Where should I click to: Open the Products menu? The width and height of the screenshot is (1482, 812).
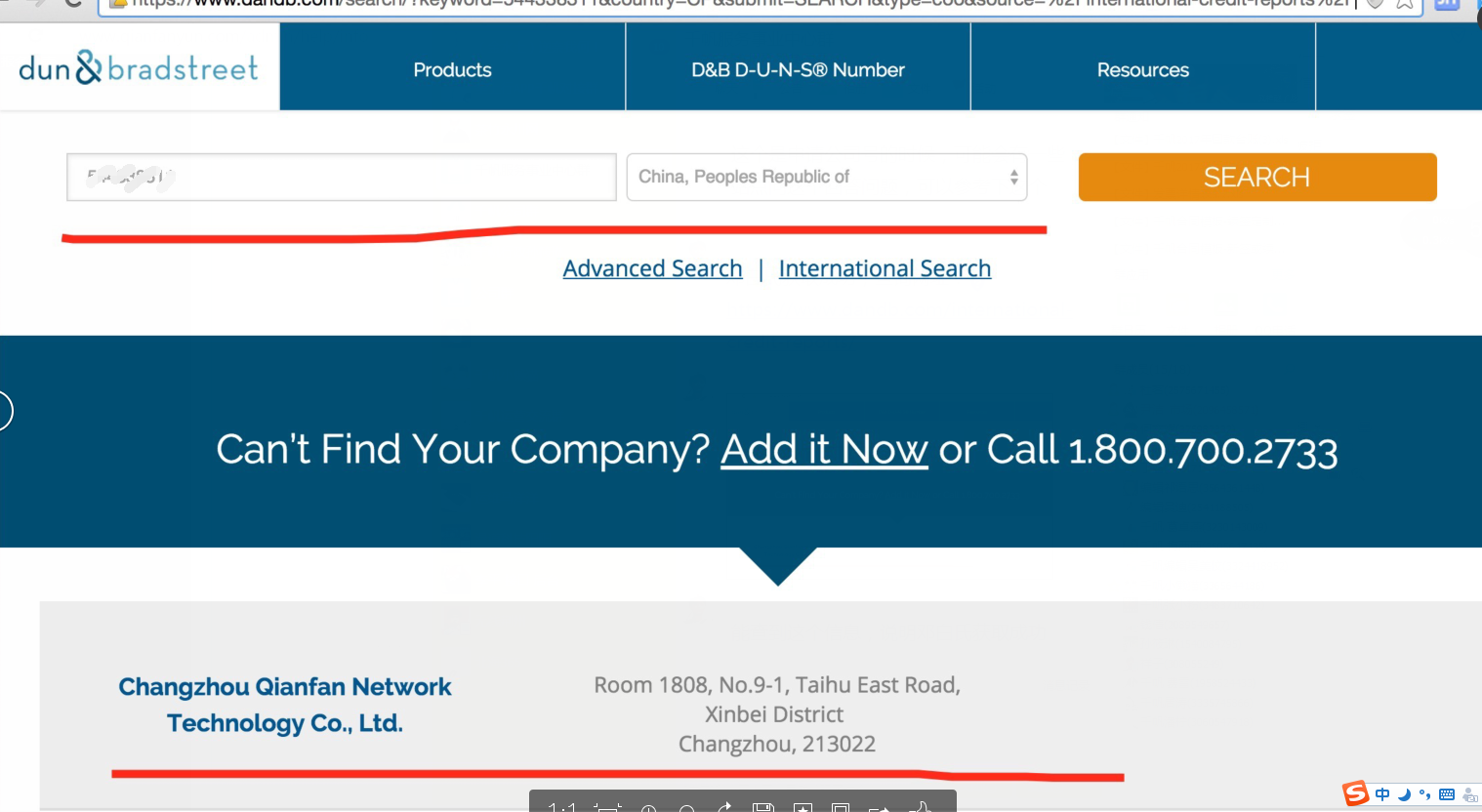pos(452,69)
